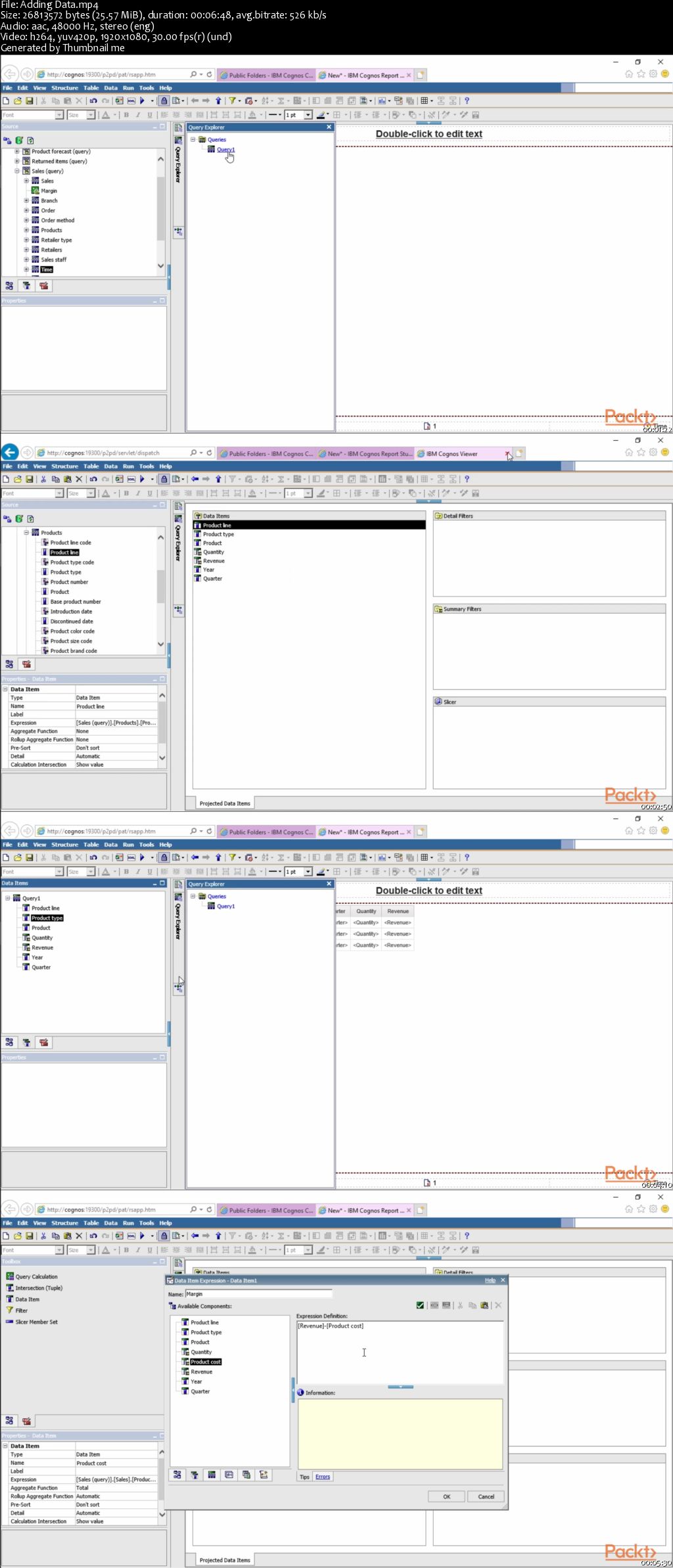Image resolution: width=673 pixels, height=1568 pixels.
Task: Toggle the Lock page objects icon in first frame
Action: click(x=164, y=101)
